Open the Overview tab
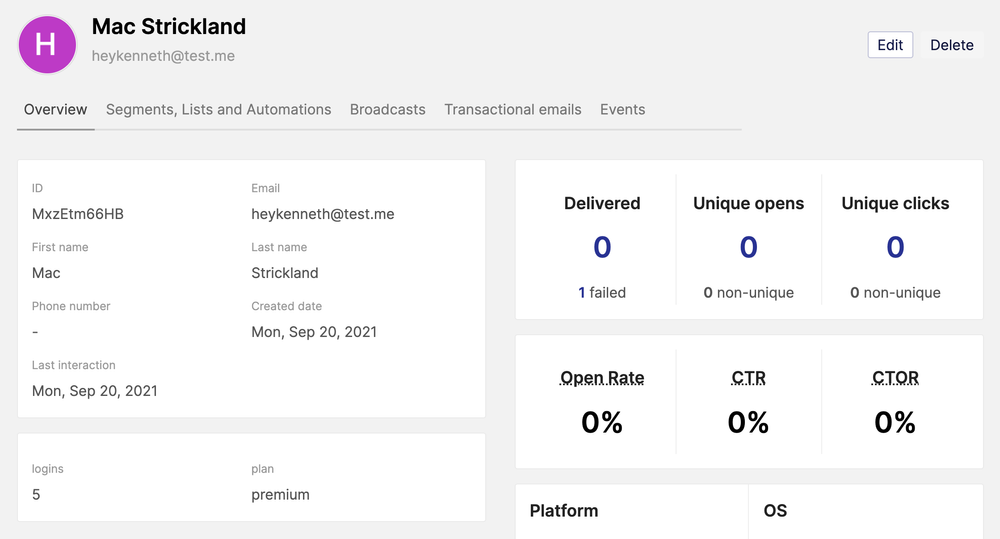The width and height of the screenshot is (1000, 539). coord(55,110)
